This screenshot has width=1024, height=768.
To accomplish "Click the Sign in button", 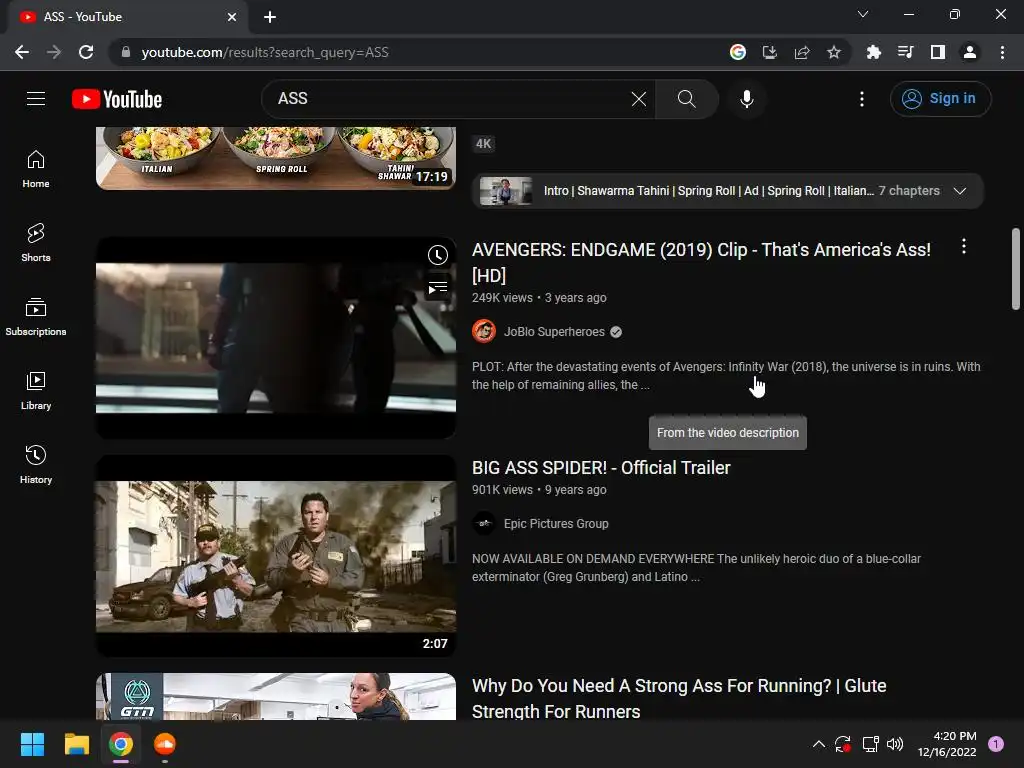I will click(940, 99).
